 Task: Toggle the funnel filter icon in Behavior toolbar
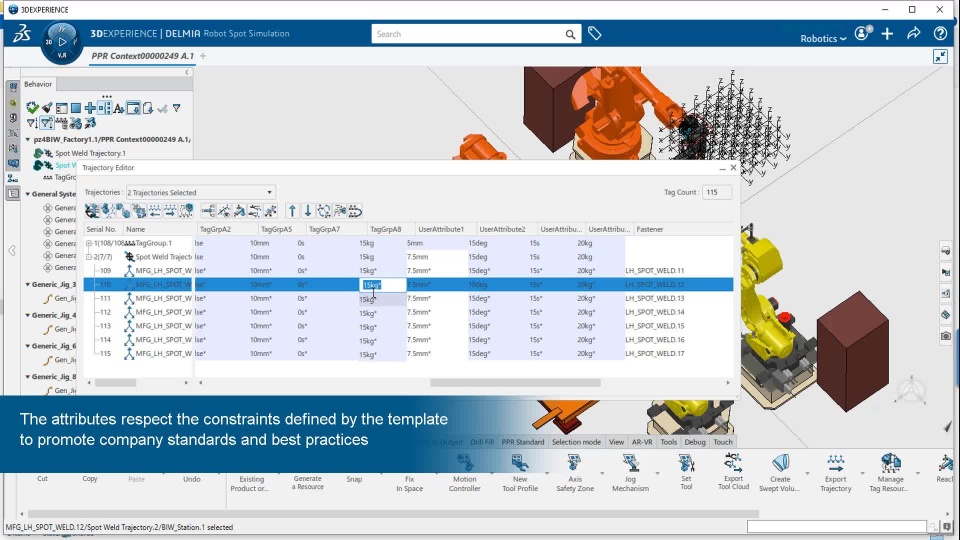(177, 108)
